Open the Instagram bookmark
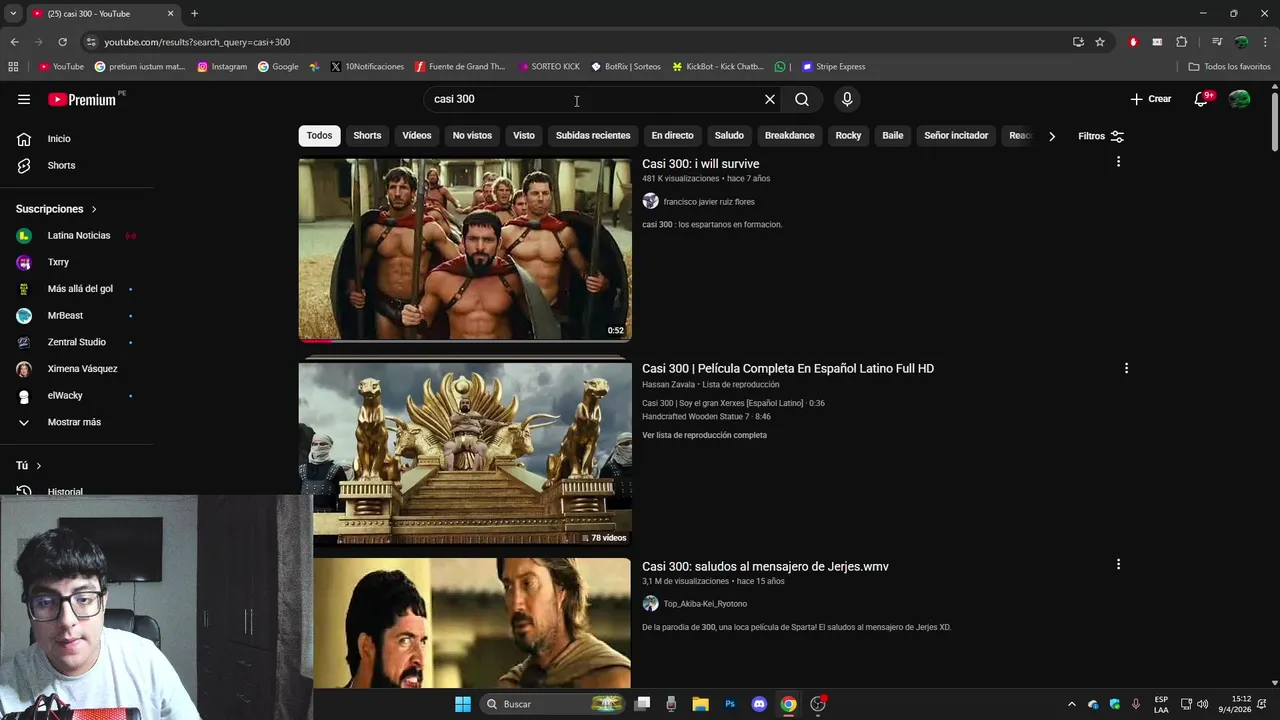 click(222, 67)
